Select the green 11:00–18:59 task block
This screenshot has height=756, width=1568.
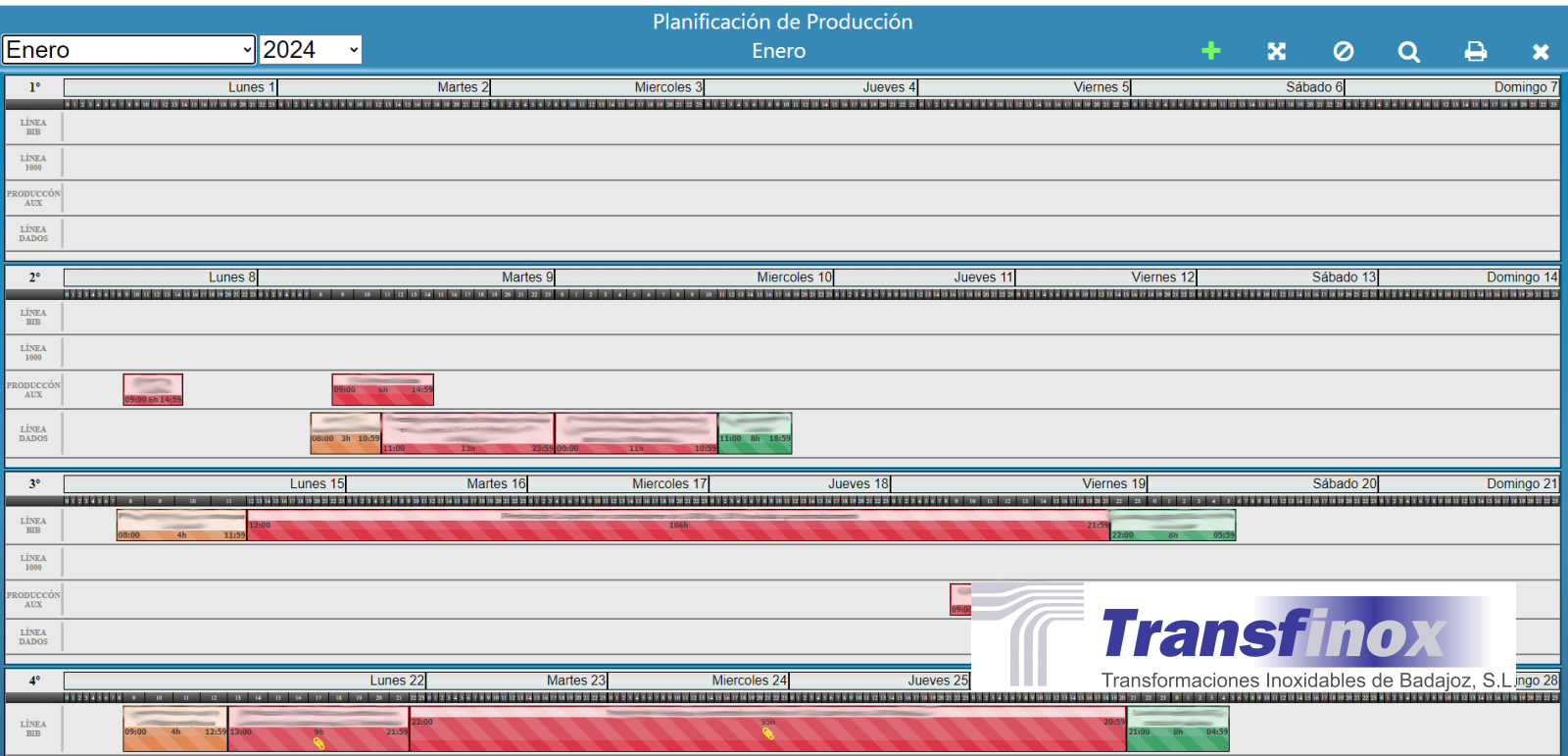755,433
